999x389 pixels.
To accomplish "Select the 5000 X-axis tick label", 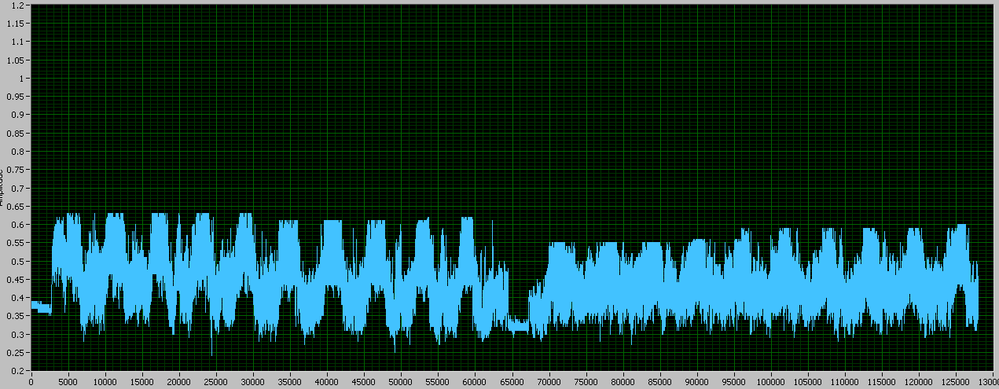I will [x=68, y=383].
